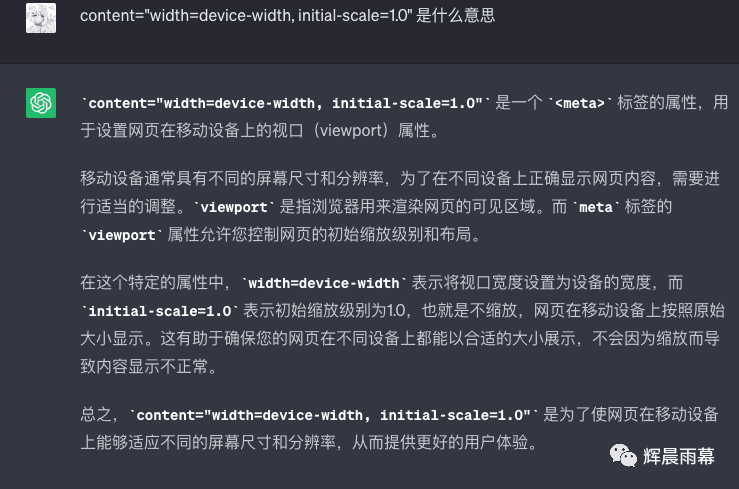Image resolution: width=739 pixels, height=489 pixels.
Task: Click the text 属性允许您控制网页的初始缩放级别和布局
Action: (x=319, y=235)
